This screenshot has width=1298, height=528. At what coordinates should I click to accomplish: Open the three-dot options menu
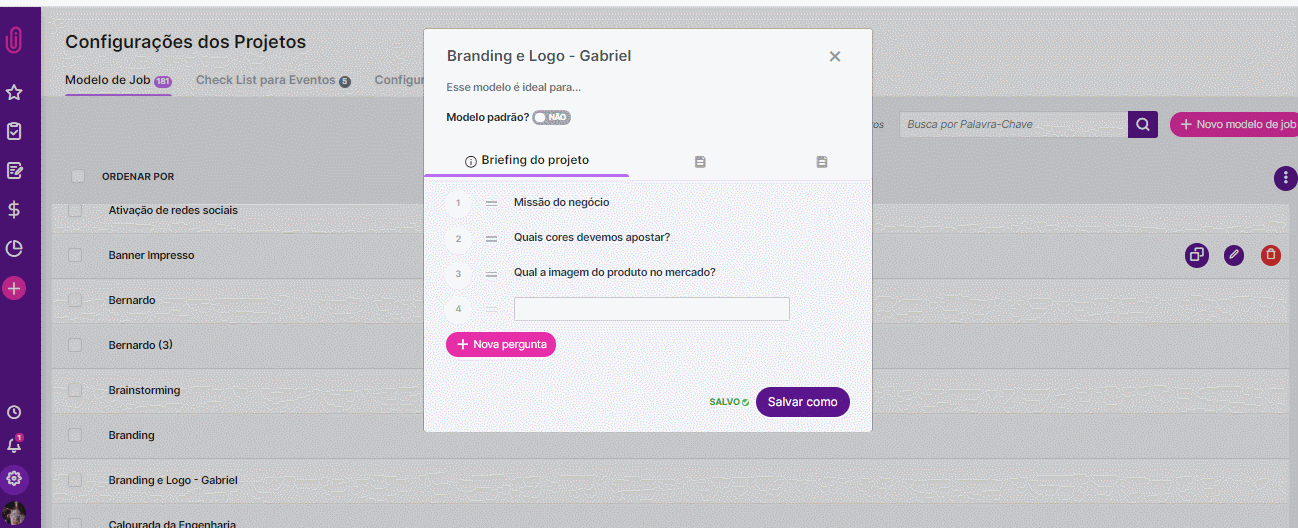1284,178
